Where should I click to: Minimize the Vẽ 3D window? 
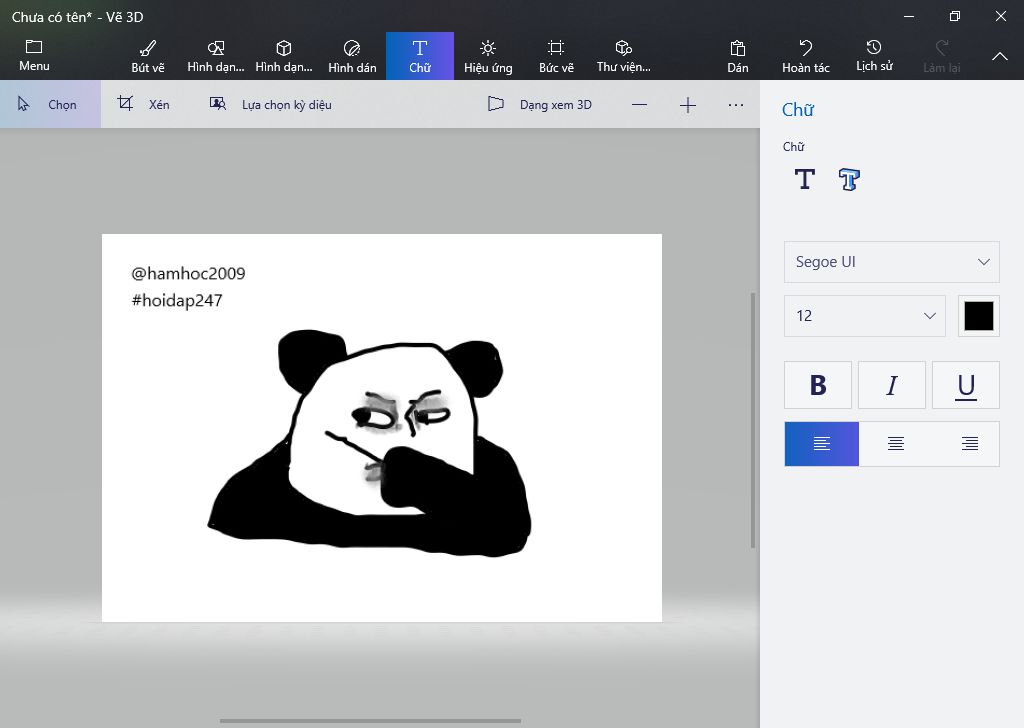[x=909, y=16]
